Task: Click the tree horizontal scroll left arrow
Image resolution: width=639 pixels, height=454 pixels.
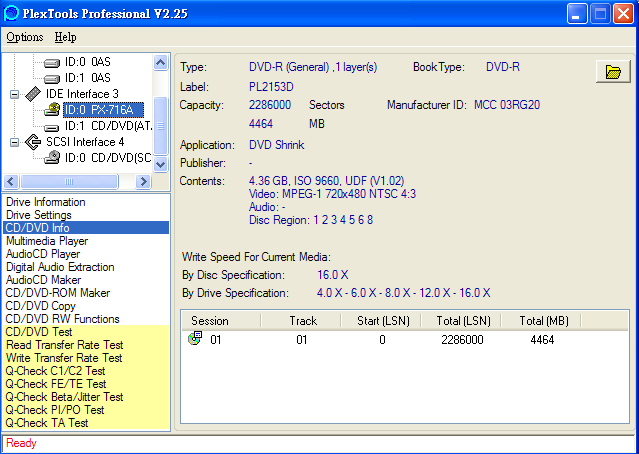Action: (x=11, y=181)
